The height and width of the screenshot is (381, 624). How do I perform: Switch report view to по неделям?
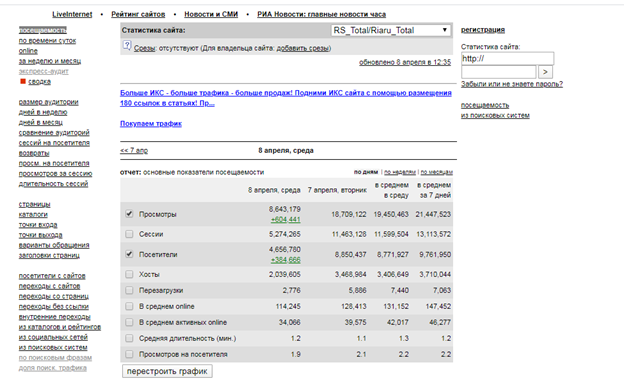point(400,172)
